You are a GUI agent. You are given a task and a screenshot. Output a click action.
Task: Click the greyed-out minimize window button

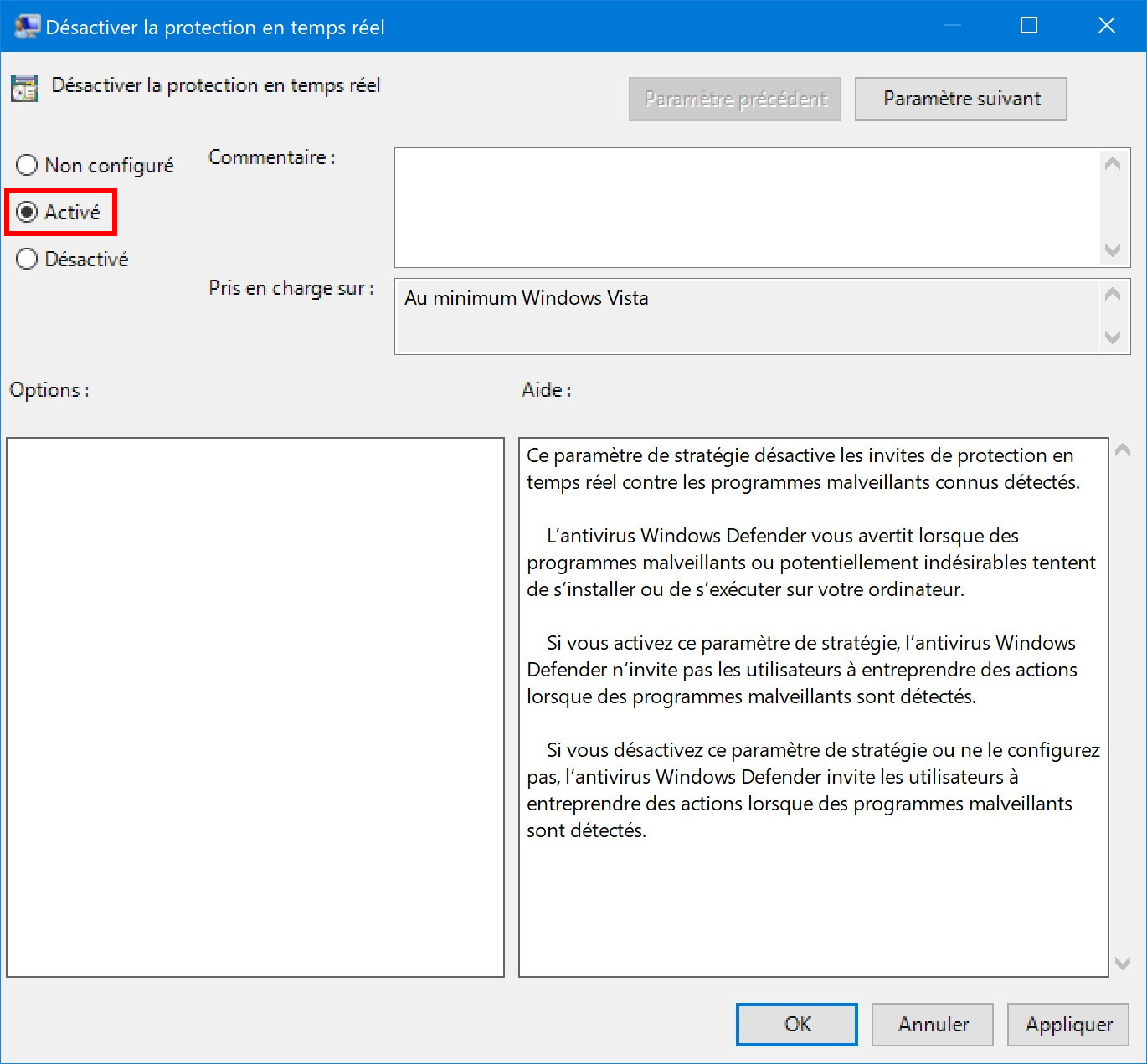(952, 26)
